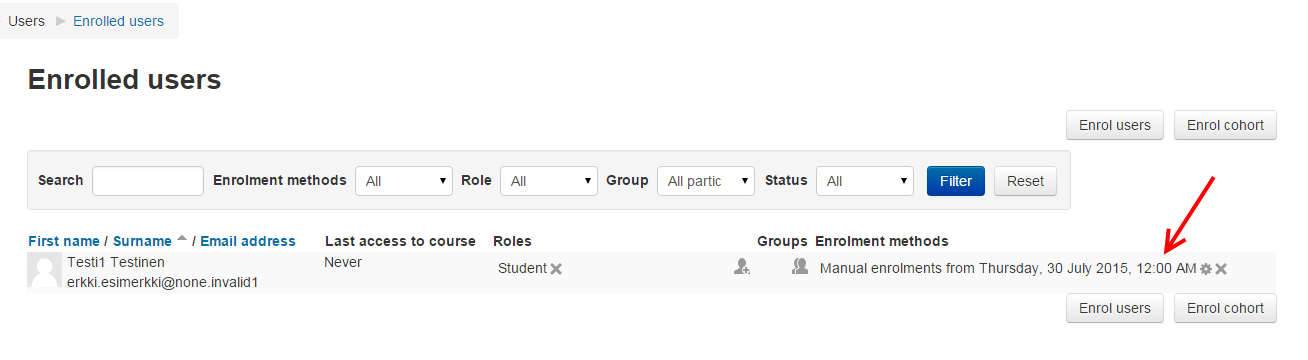
Task: Open the Status filter dropdown
Action: point(865,181)
